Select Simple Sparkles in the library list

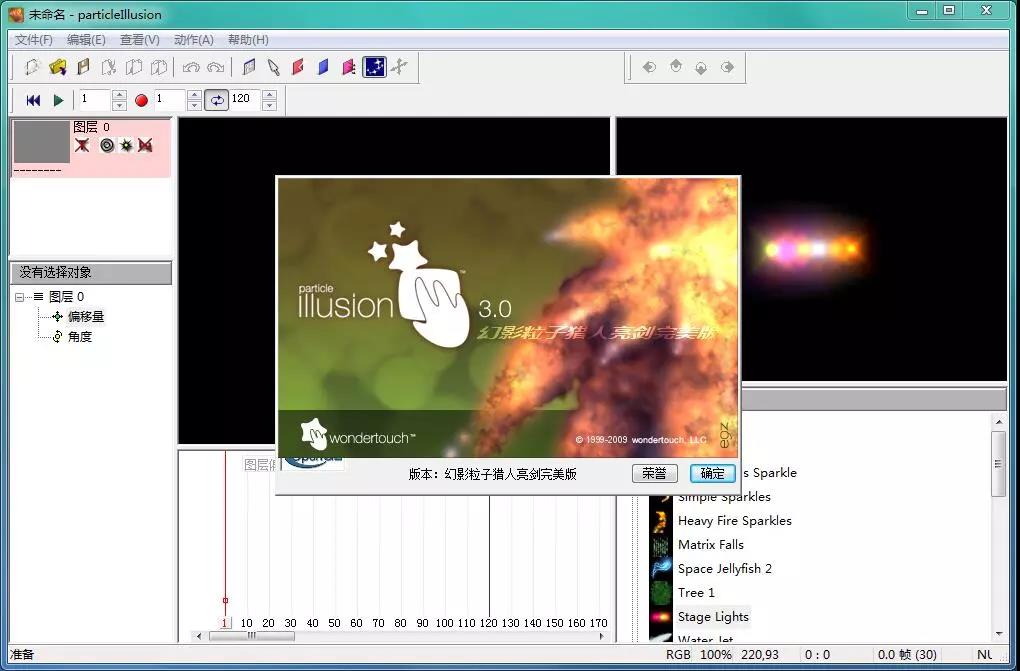724,497
